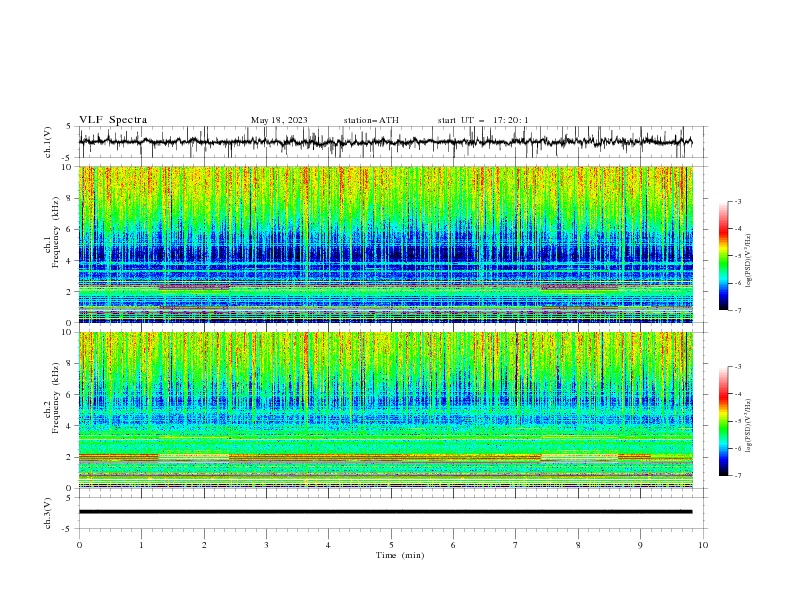This screenshot has width=792, height=612.
Task: Click time-axis tick label '5'
Action: (x=391, y=545)
